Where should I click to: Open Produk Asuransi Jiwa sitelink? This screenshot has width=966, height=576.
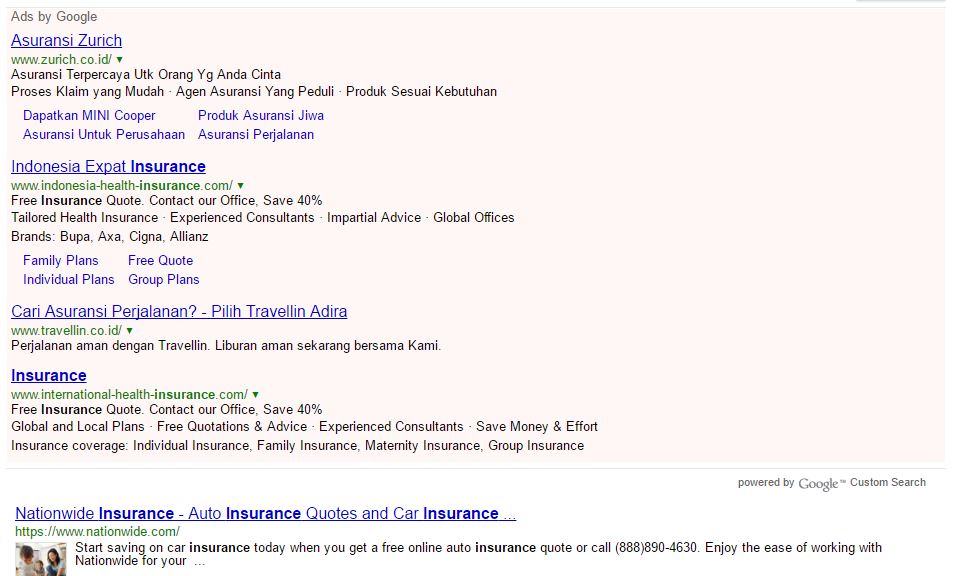click(x=261, y=116)
